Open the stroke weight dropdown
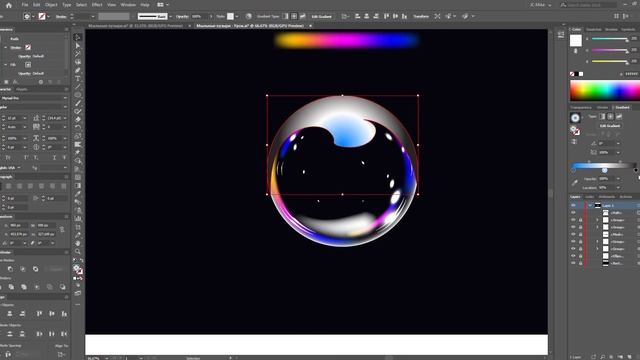The width and height of the screenshot is (640, 360). point(93,17)
